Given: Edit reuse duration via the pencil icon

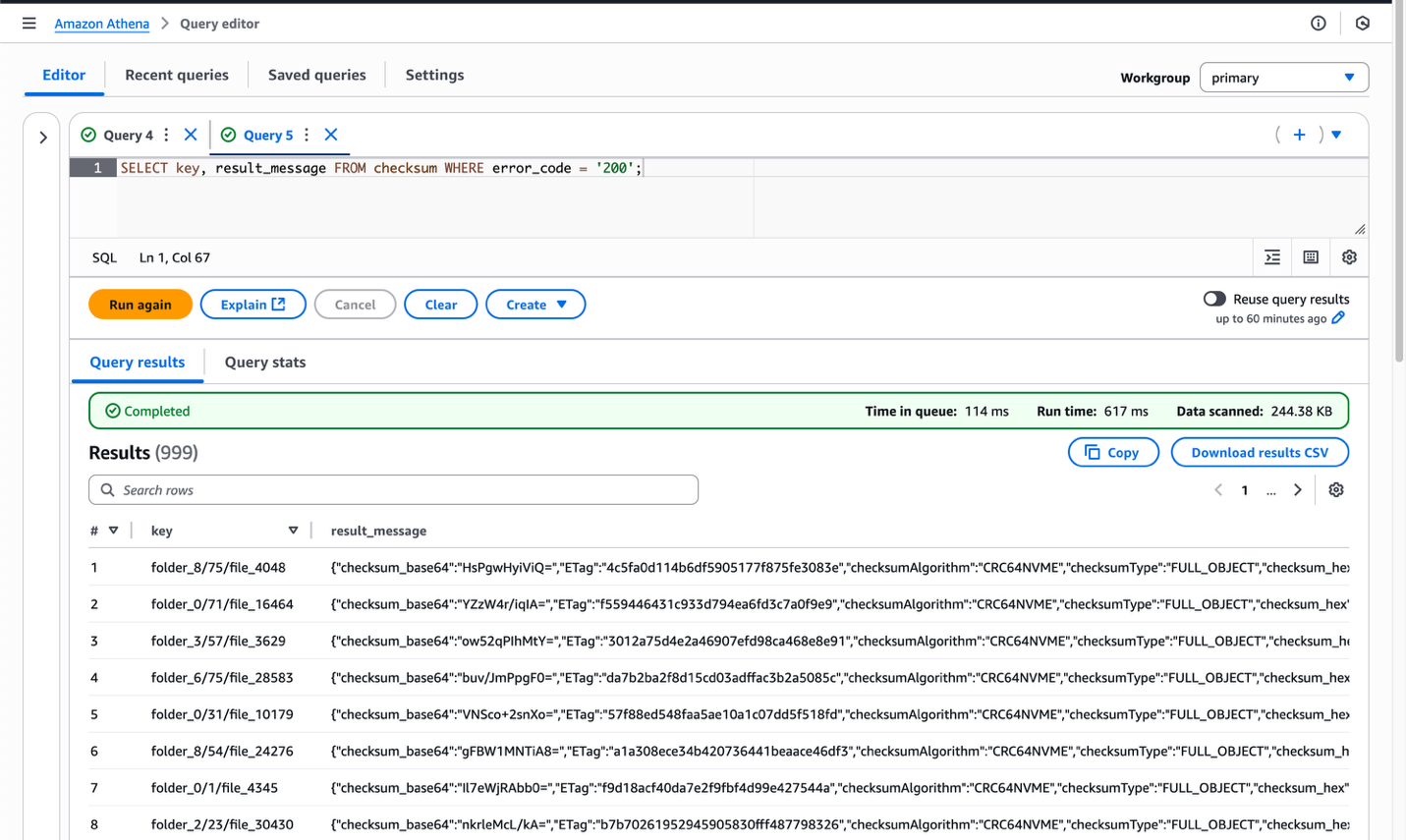Looking at the screenshot, I should click(x=1338, y=317).
